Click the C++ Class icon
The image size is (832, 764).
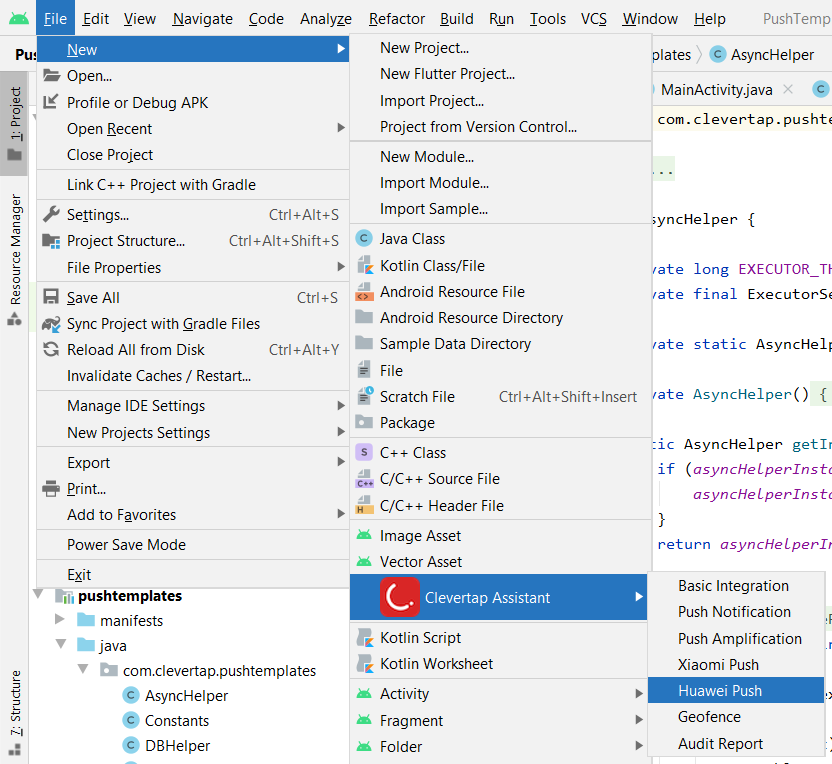point(363,452)
